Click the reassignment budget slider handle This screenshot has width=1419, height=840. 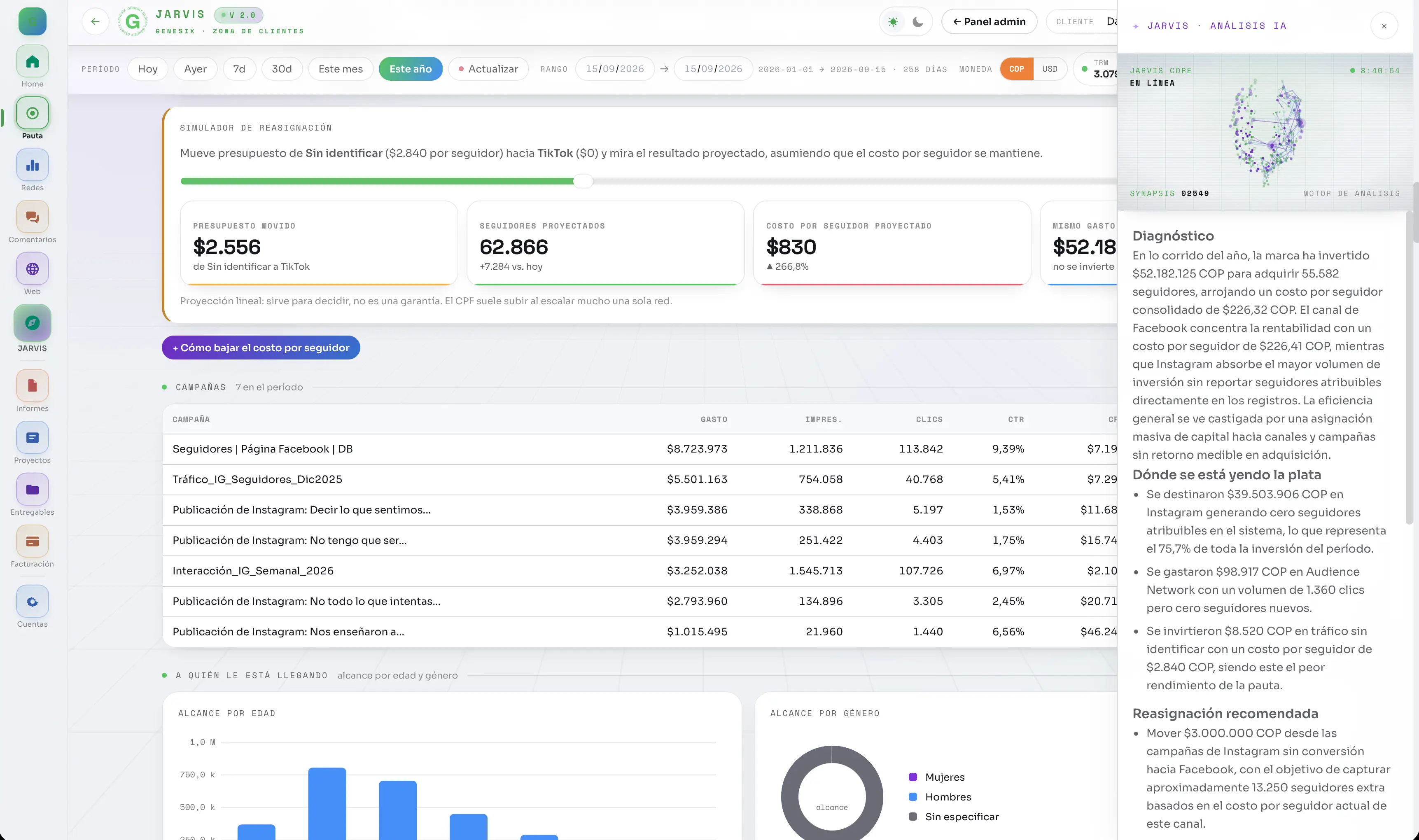tap(583, 181)
